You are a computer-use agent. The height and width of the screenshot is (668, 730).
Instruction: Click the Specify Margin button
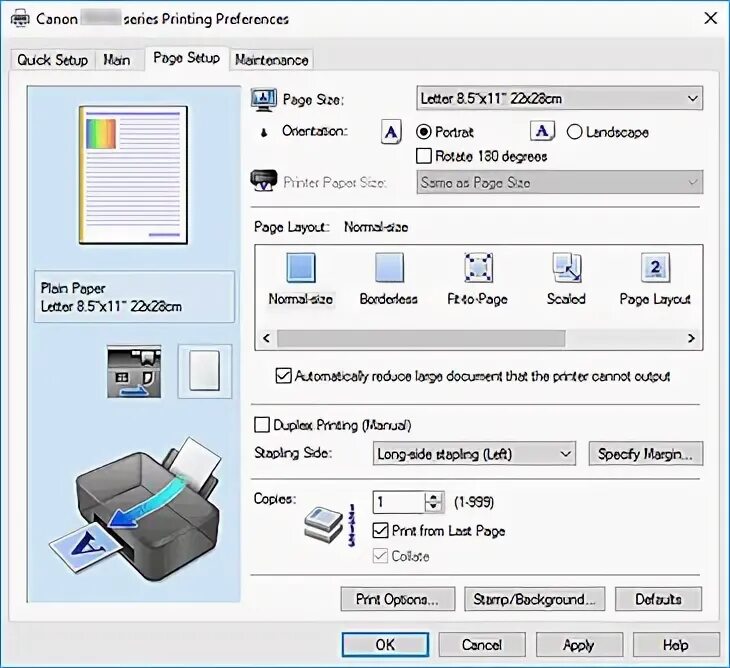tap(645, 454)
